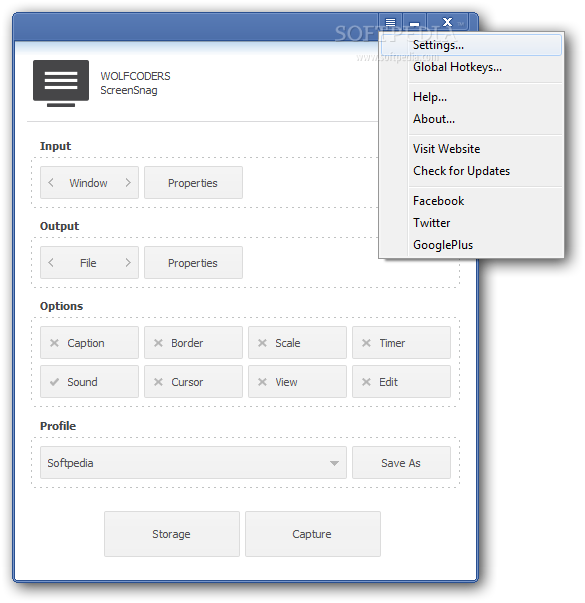Enable Cursor capture option
This screenshot has height=603, width=585.
(x=193, y=381)
